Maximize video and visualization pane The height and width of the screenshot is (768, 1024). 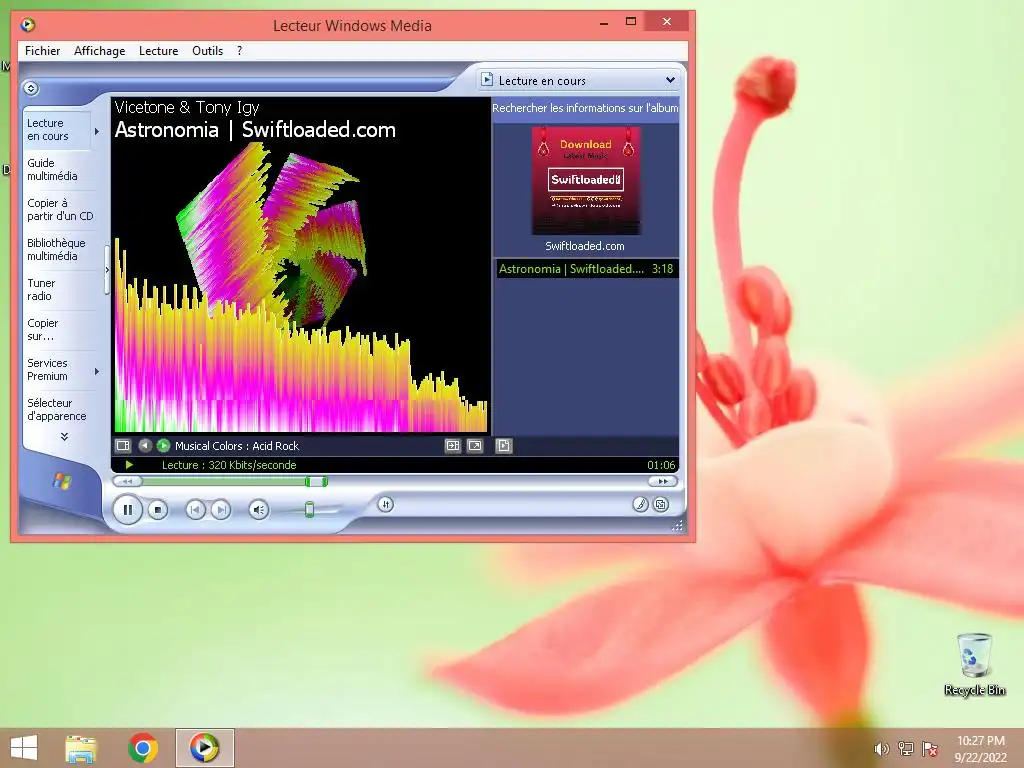(453, 445)
